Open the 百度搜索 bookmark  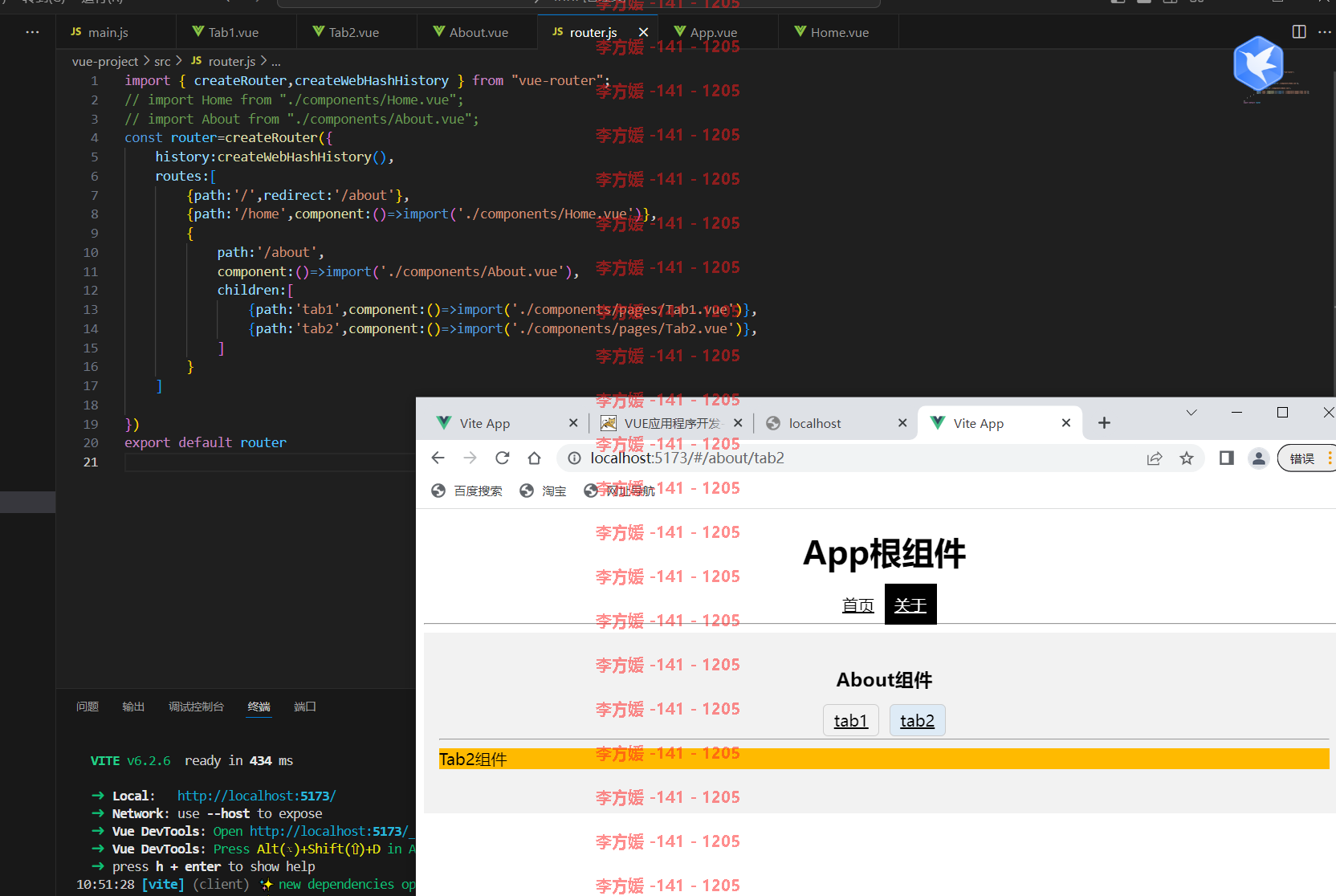[x=467, y=491]
